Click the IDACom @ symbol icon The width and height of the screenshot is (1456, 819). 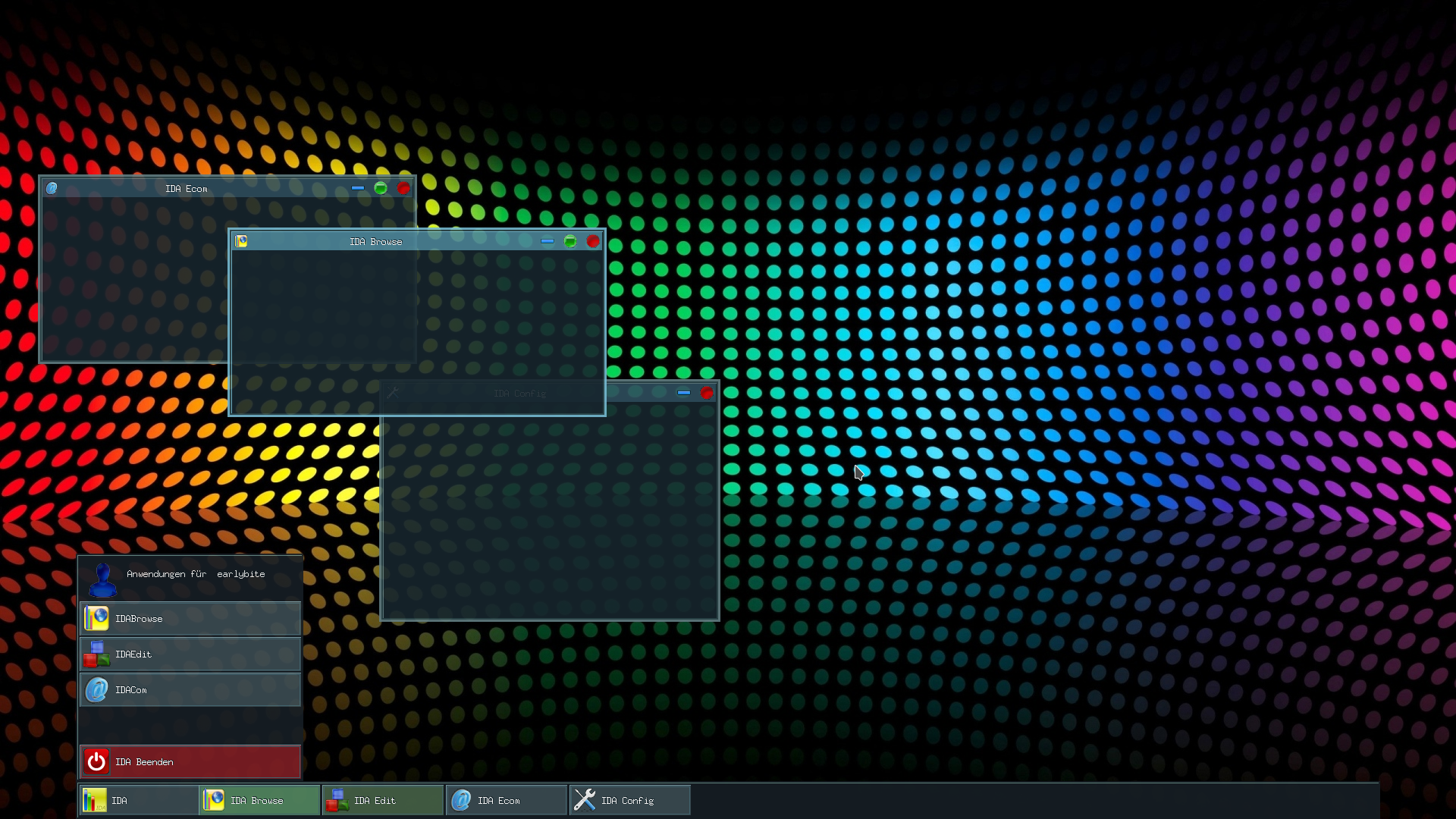click(x=96, y=689)
